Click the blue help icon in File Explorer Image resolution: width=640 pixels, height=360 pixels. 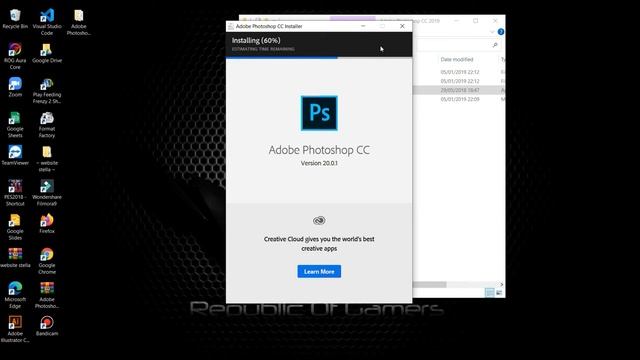click(501, 32)
